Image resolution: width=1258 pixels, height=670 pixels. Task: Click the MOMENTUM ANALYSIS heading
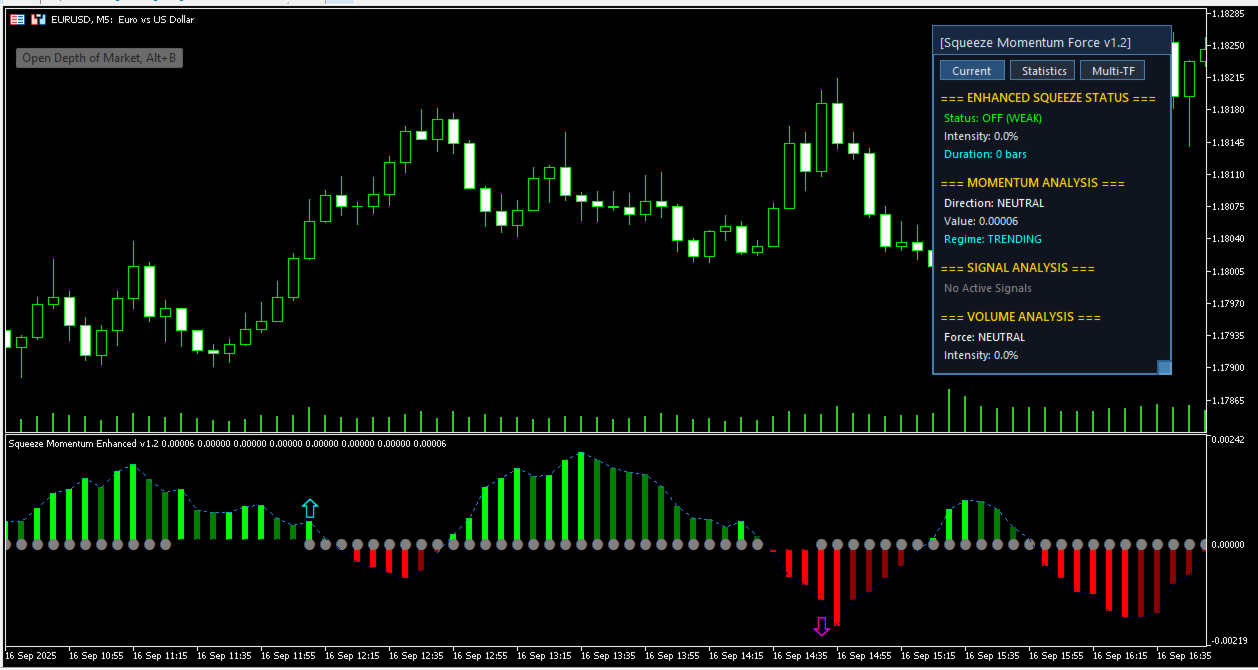[x=1034, y=183]
